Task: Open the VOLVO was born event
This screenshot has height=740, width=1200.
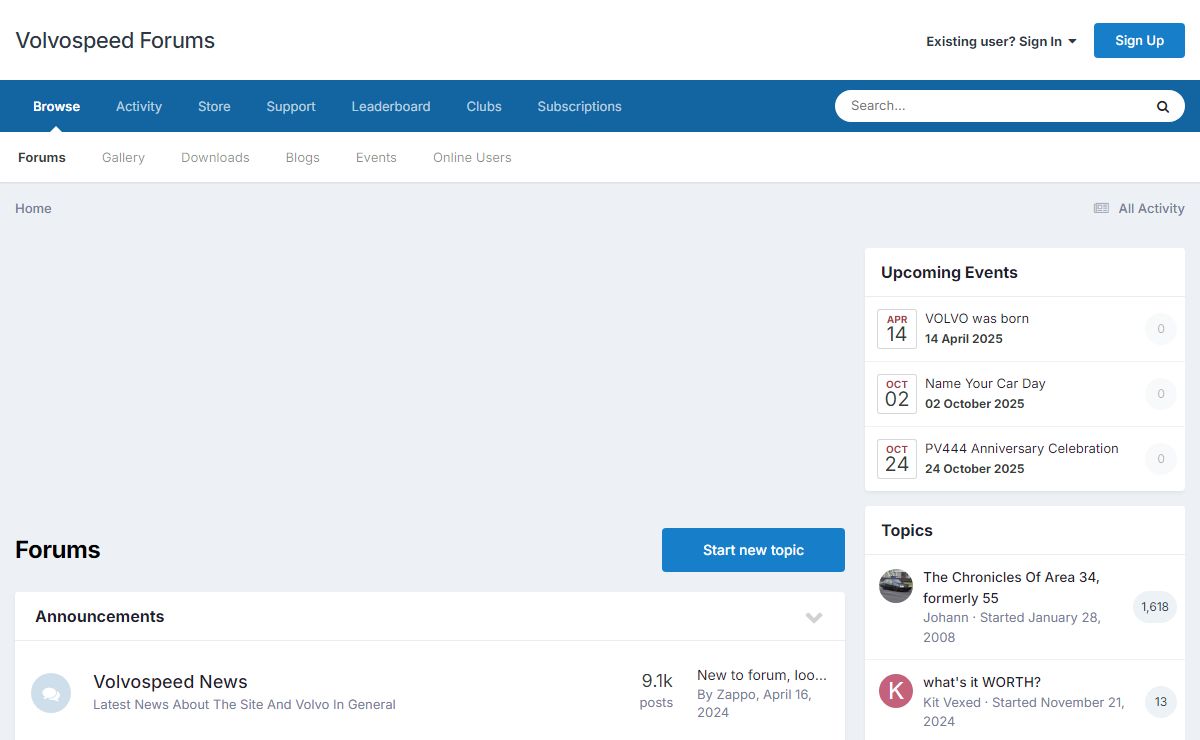Action: tap(977, 318)
